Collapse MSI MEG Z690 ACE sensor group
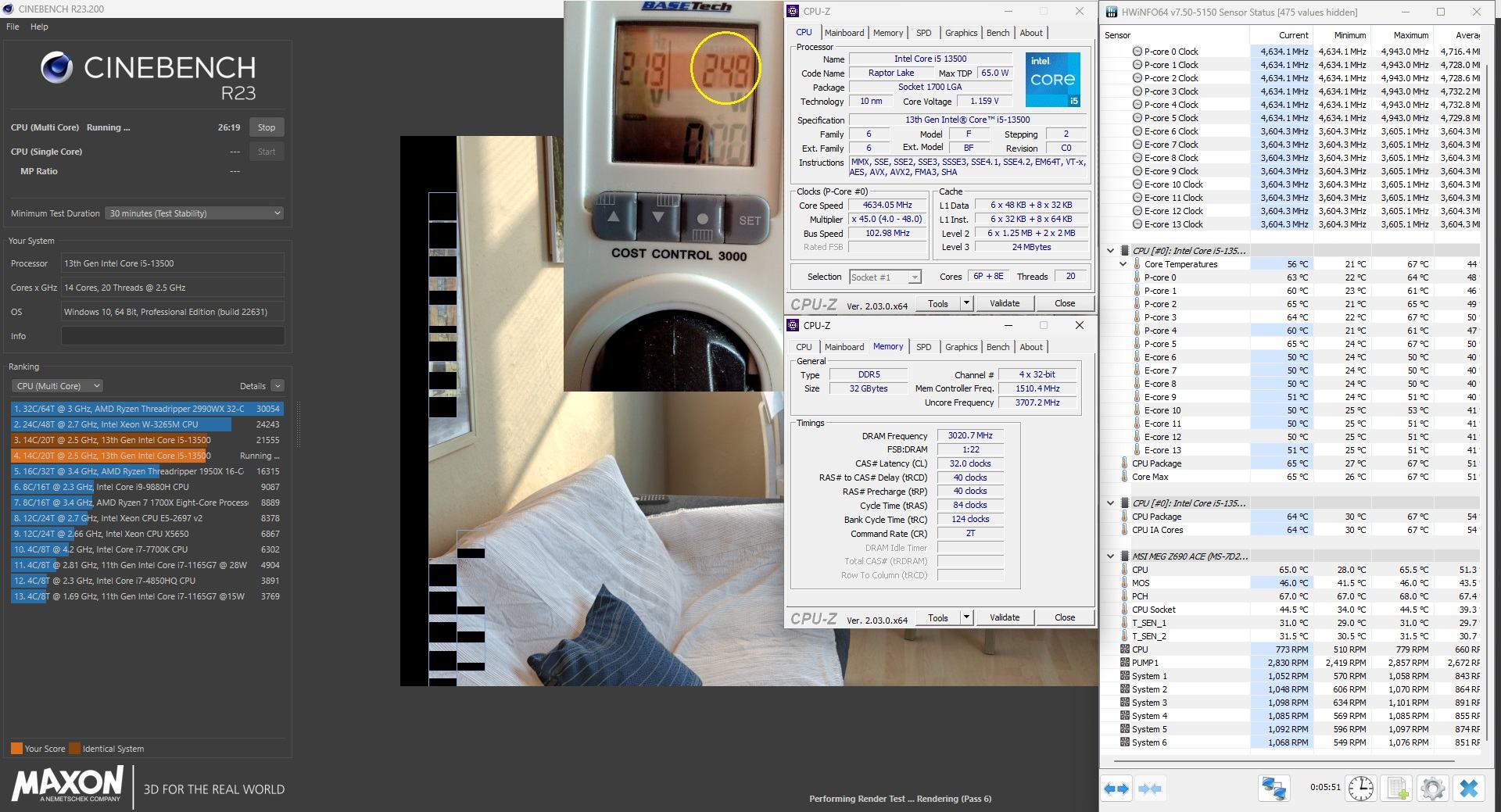 (x=1111, y=556)
